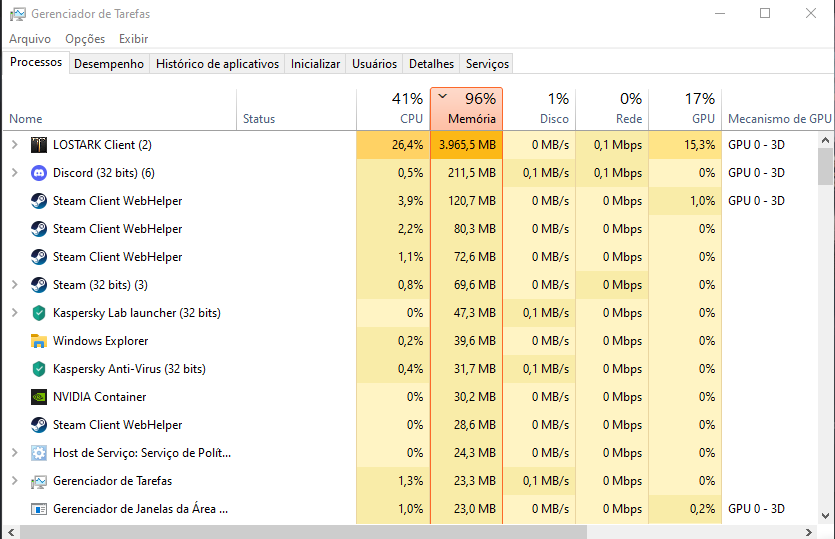Image resolution: width=835 pixels, height=539 pixels.
Task: Open the Inicializar tab
Action: click(x=315, y=64)
